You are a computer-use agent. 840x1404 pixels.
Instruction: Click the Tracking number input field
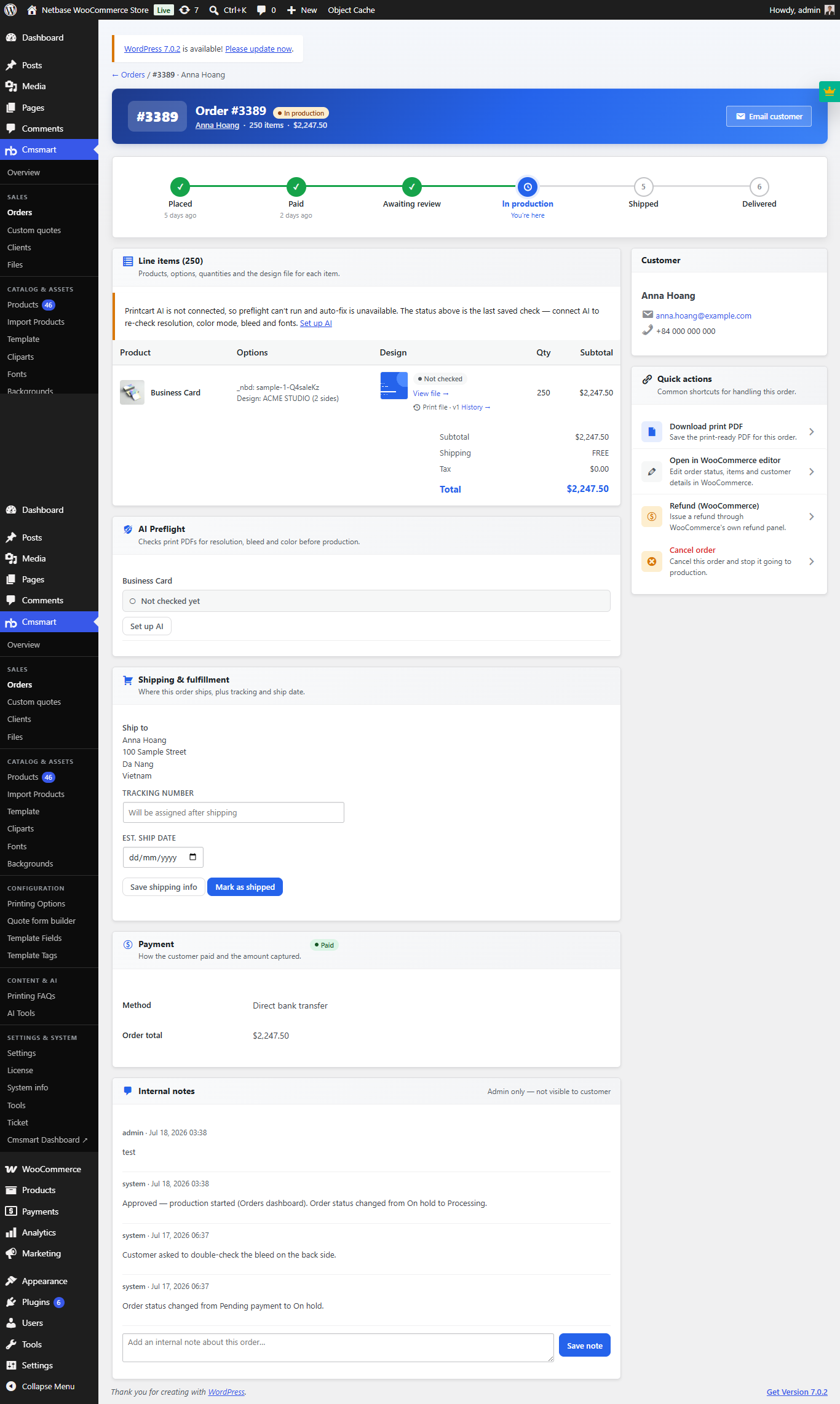point(233,812)
